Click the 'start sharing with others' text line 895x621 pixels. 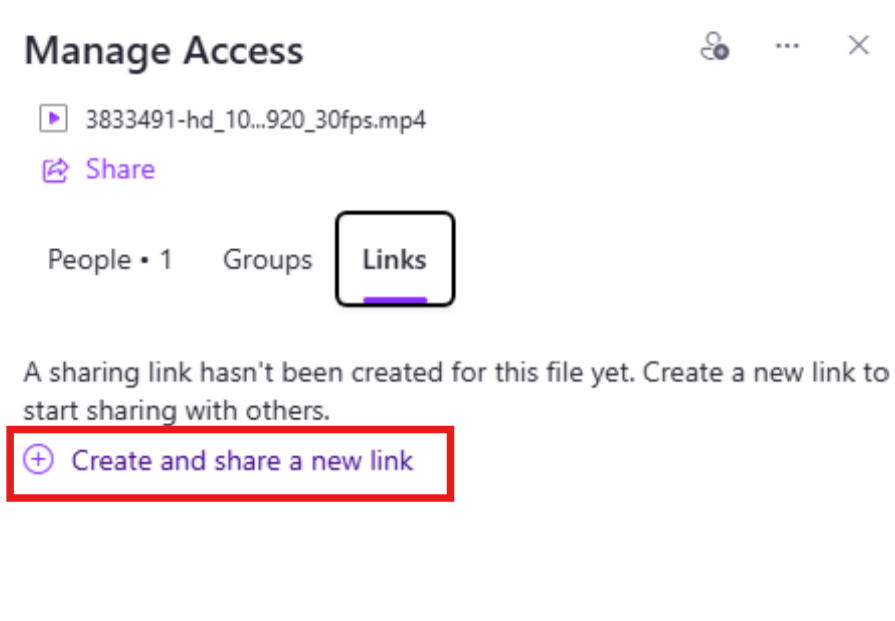(x=176, y=411)
